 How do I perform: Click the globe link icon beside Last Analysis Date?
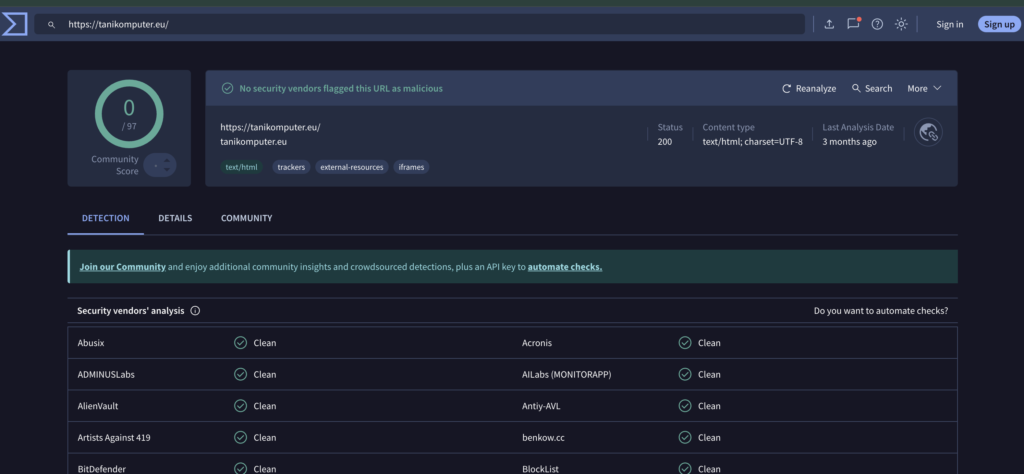coord(928,133)
